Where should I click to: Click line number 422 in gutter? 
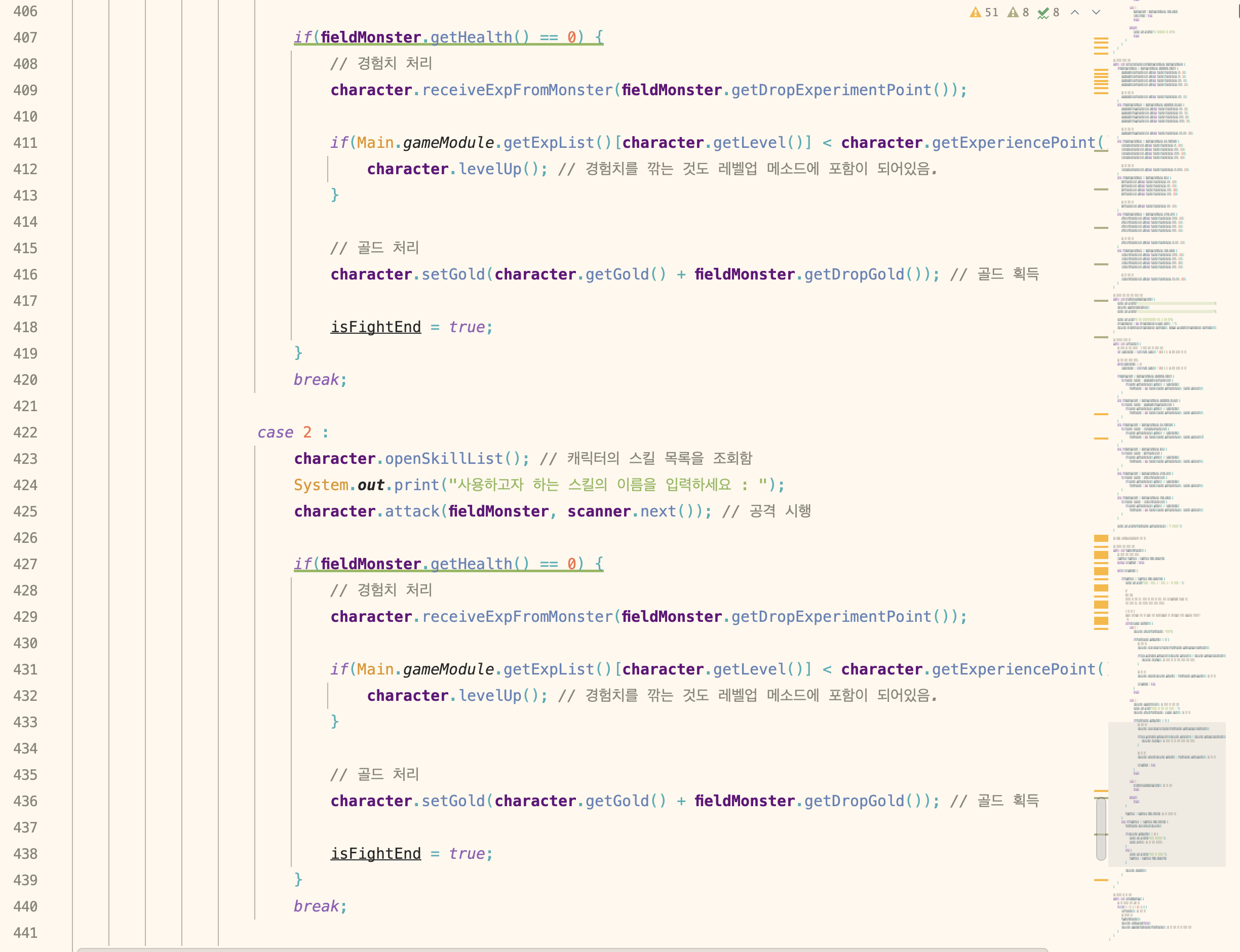click(25, 432)
